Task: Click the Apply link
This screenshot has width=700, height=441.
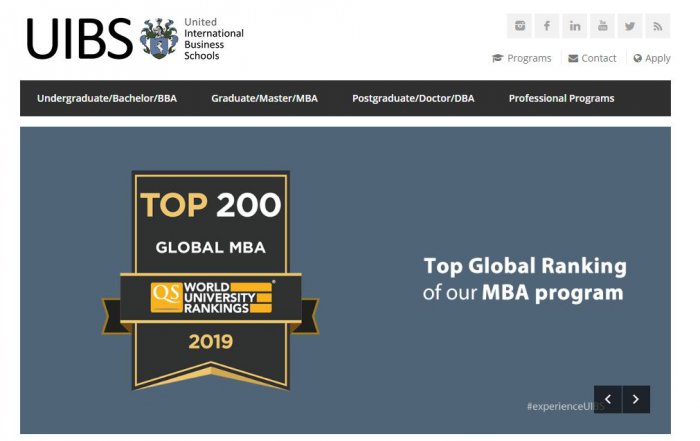Action: [652, 58]
